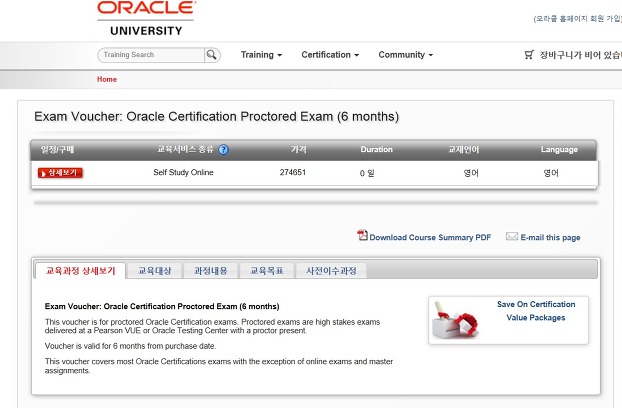Focus the Training Search field
Screen dimensions: 622x408
[x=151, y=55]
